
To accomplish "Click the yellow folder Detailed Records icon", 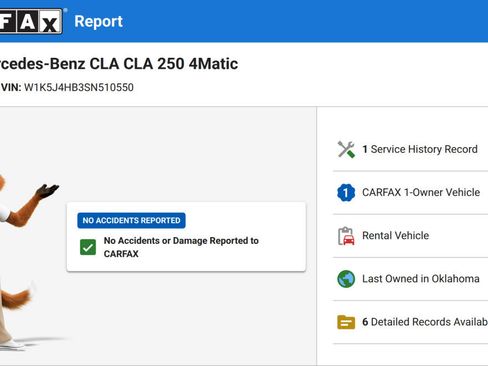I will tap(346, 322).
